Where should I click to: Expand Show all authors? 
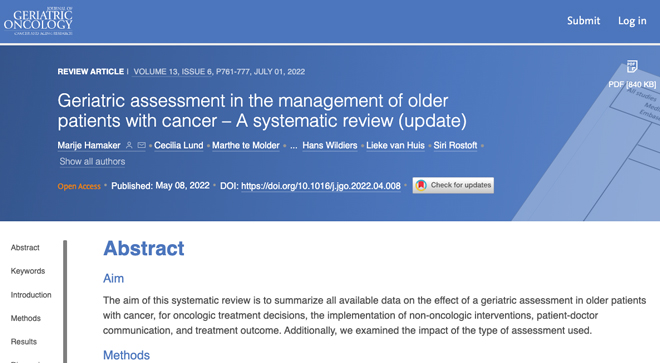click(92, 162)
